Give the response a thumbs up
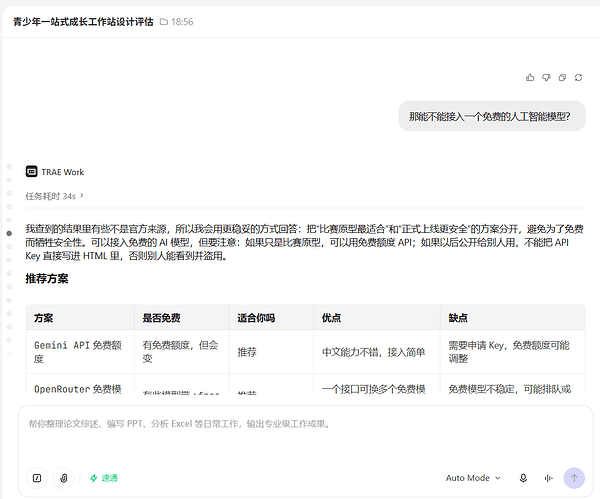Viewport: 600px width, 499px height. [x=530, y=78]
